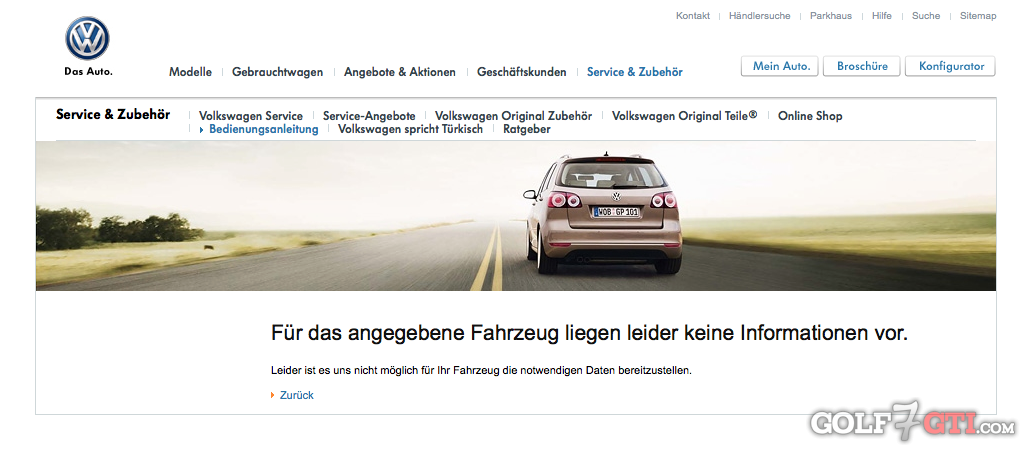Click the sentence 'Leider ist es uns nicht möglich...'
Image resolution: width=1025 pixels, height=449 pixels.
pos(481,370)
